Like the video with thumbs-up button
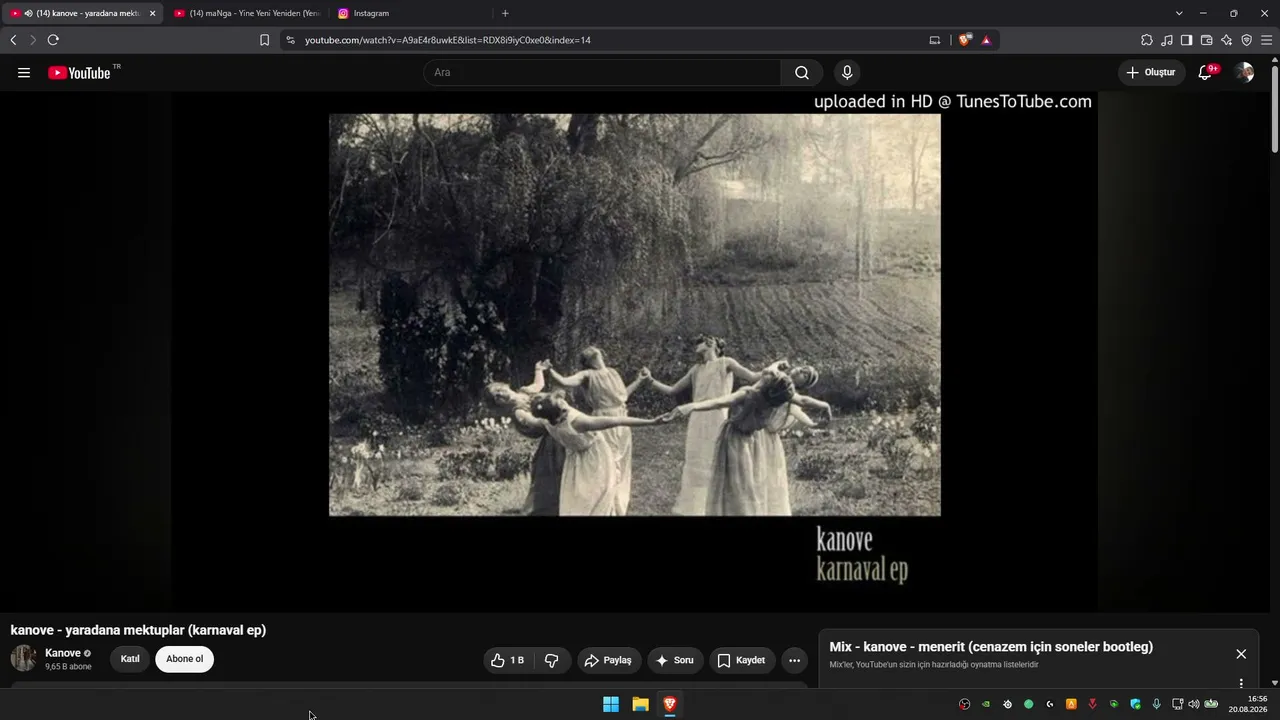The width and height of the screenshot is (1280, 720). tap(508, 660)
